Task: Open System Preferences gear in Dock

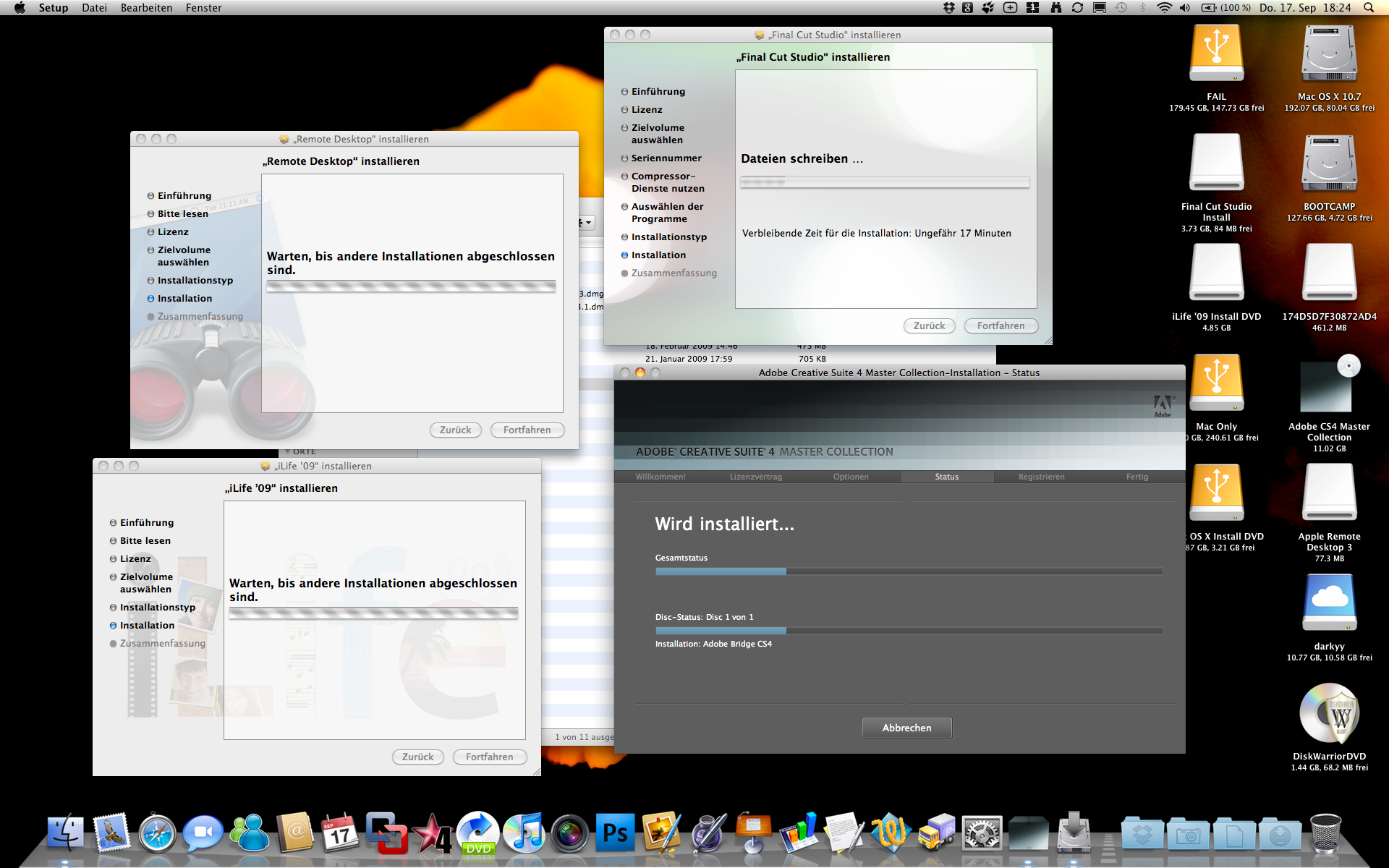Action: point(982,833)
